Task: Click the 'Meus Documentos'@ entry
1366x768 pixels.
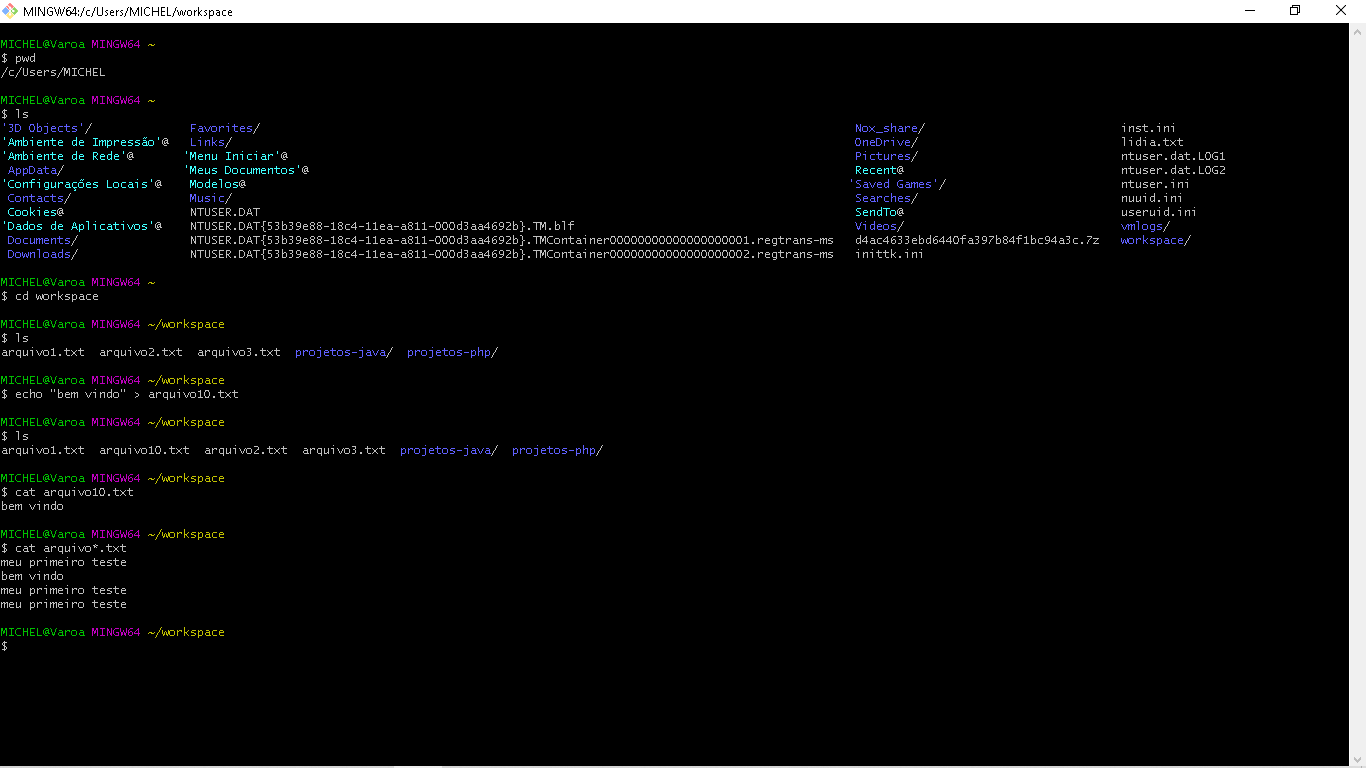Action: coord(246,170)
